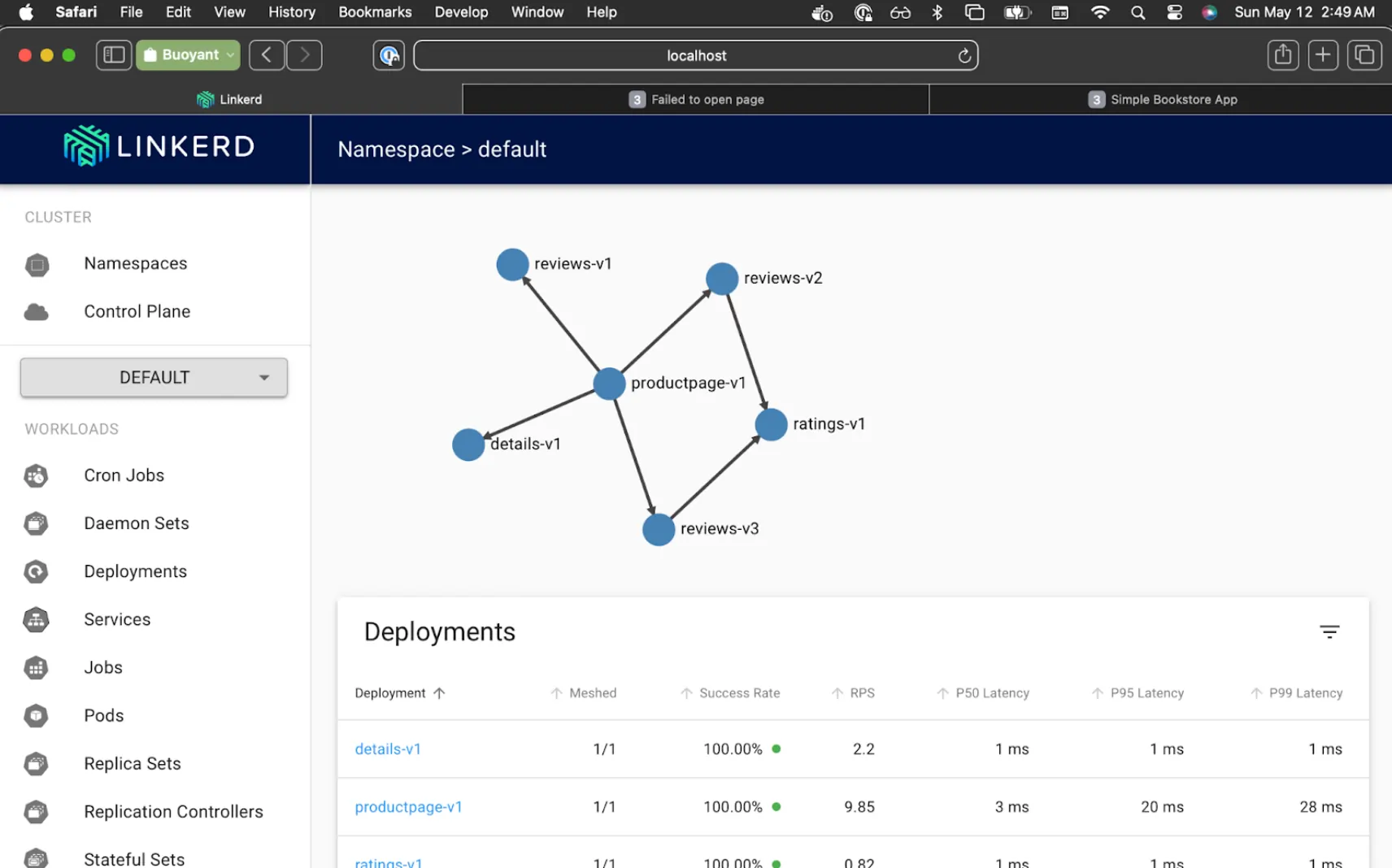This screenshot has width=1392, height=868.
Task: Show the Safari tab overview
Action: 1364,55
